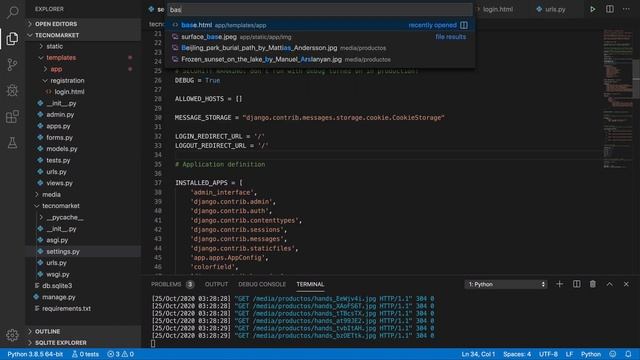
Task: Switch to login.html editor tab
Action: [497, 9]
